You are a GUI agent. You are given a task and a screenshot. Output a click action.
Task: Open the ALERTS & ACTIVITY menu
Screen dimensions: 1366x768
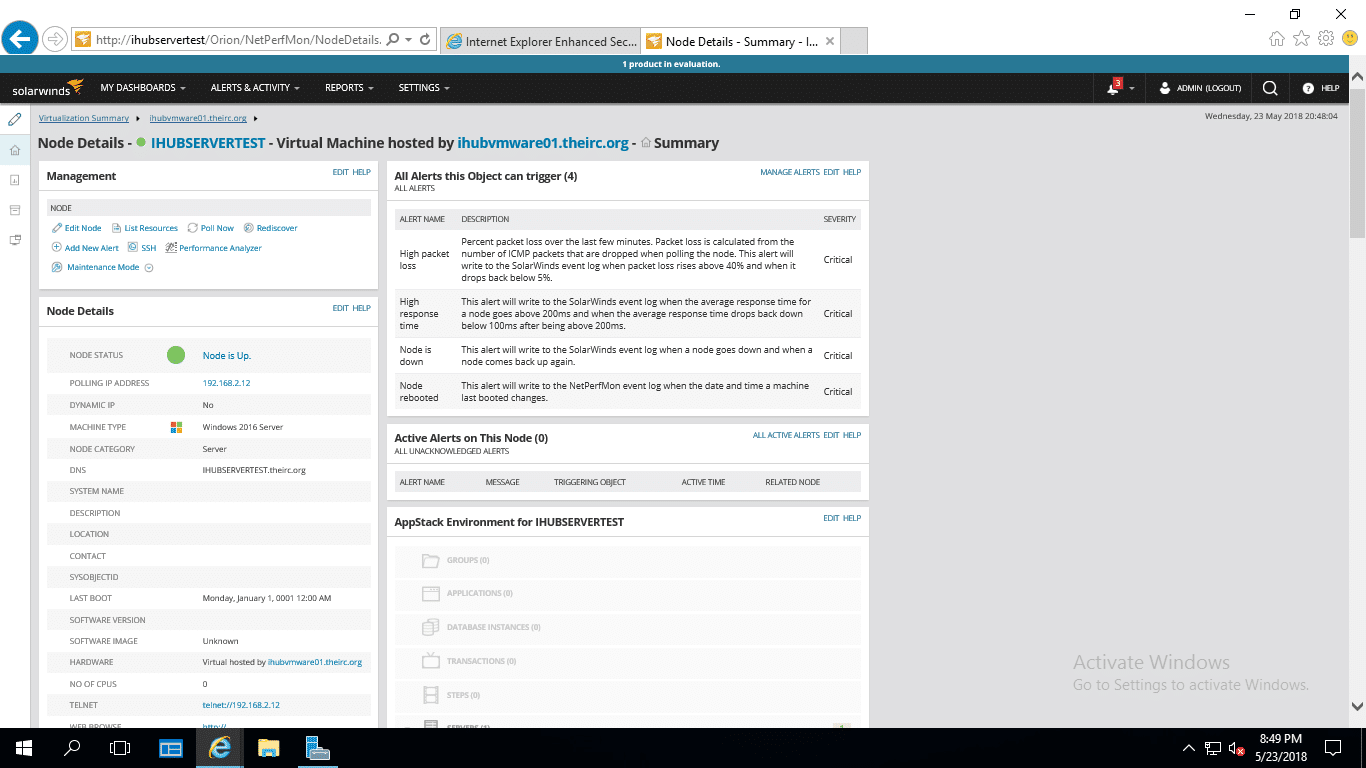pyautogui.click(x=255, y=88)
